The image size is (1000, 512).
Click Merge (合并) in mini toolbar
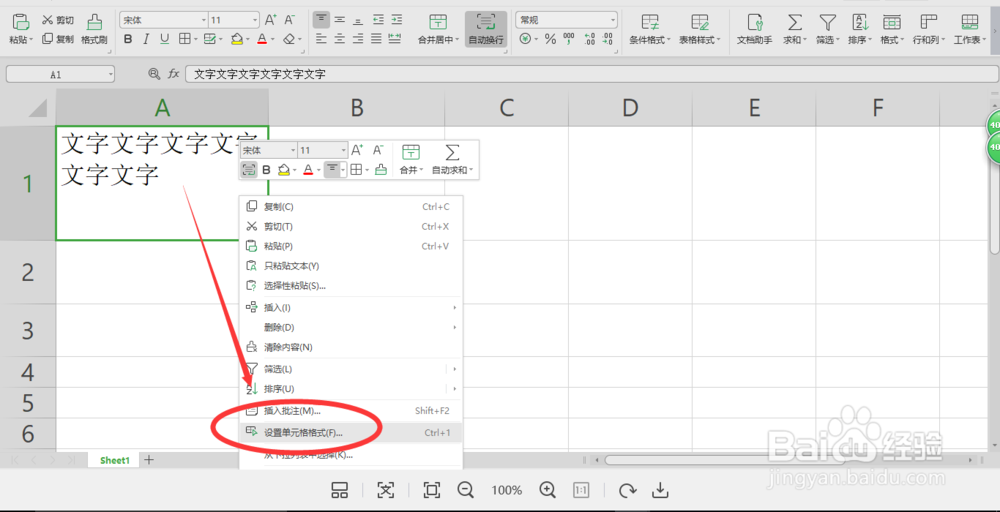point(411,159)
